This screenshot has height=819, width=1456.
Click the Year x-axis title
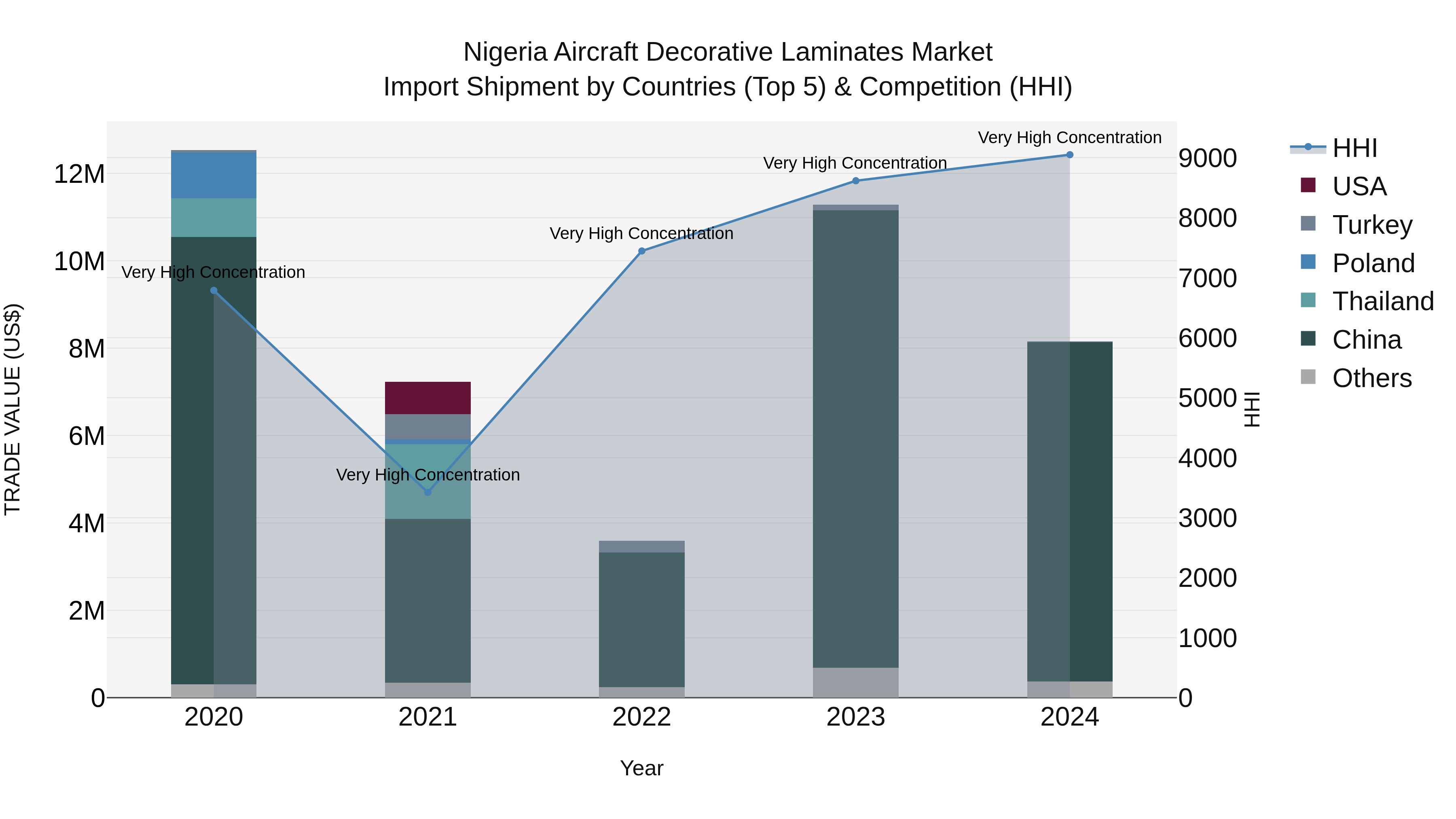point(641,769)
